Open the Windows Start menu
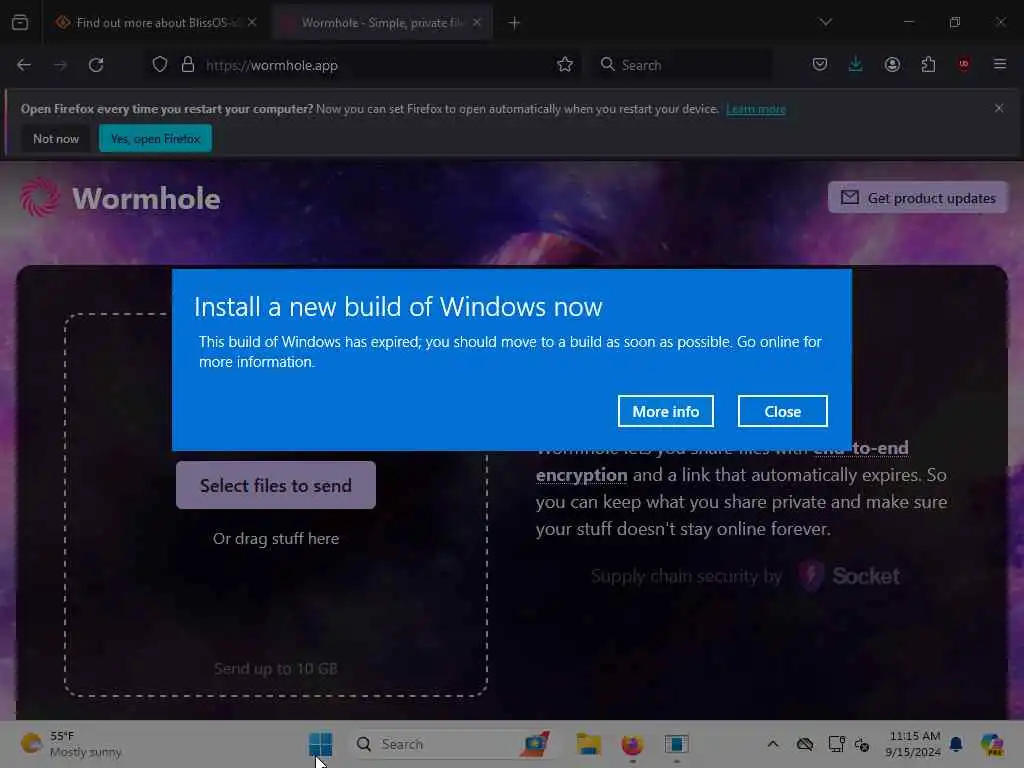The height and width of the screenshot is (768, 1024). click(320, 744)
